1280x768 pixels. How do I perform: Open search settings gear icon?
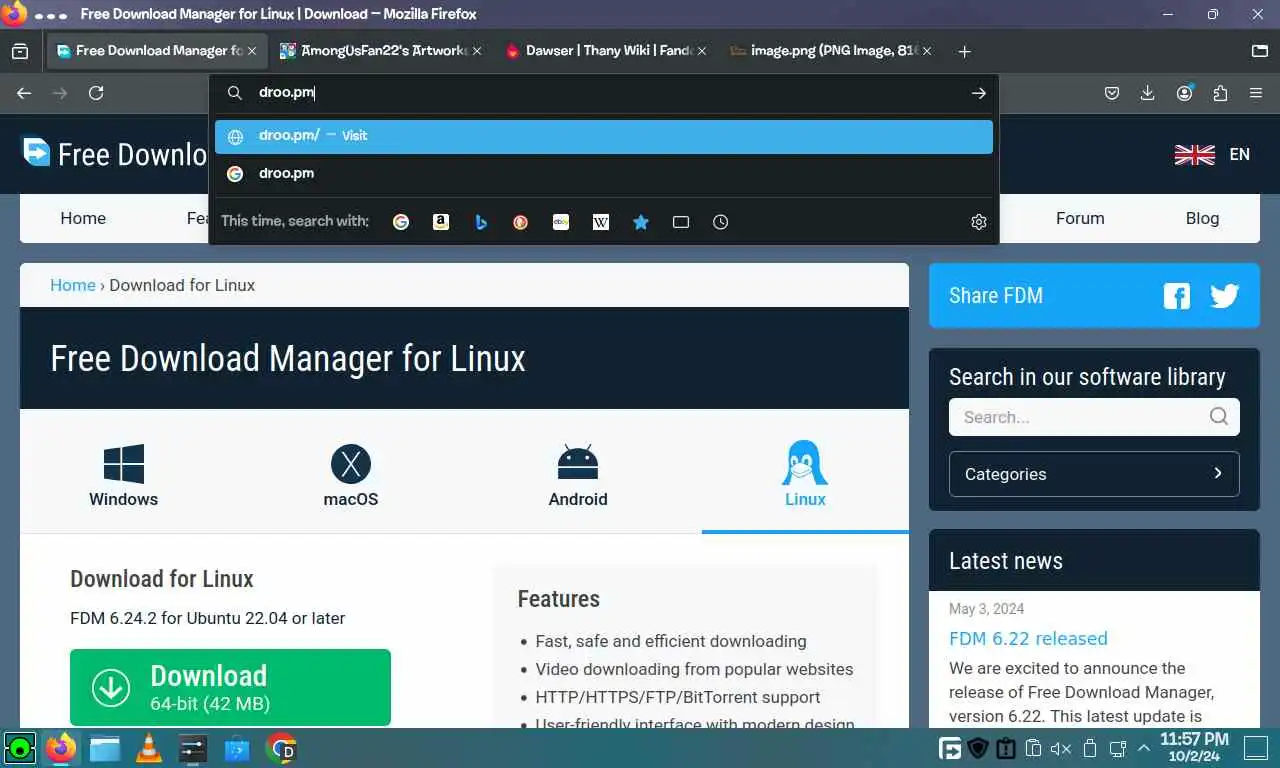[979, 222]
